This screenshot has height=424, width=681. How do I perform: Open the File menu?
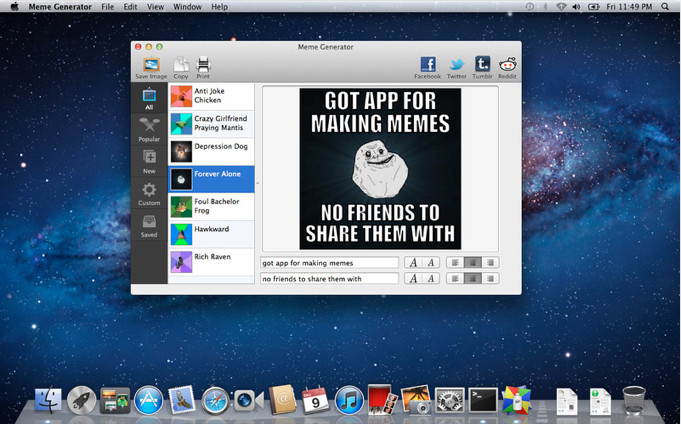[107, 7]
